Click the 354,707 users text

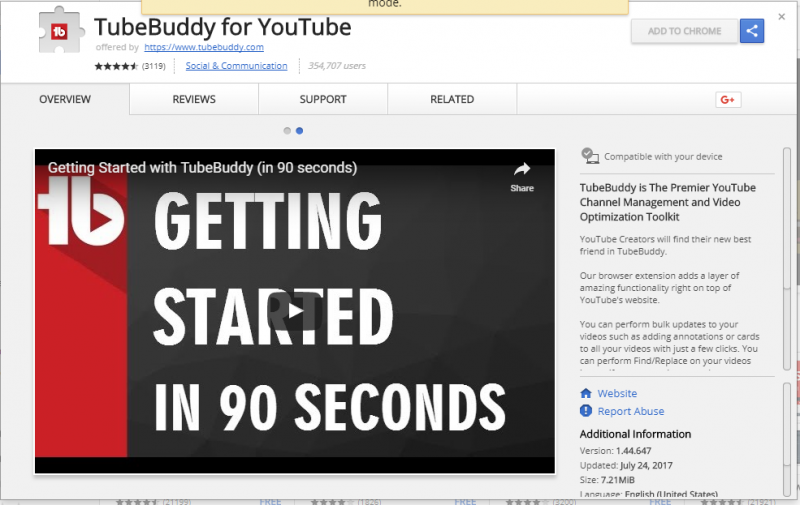(337, 66)
